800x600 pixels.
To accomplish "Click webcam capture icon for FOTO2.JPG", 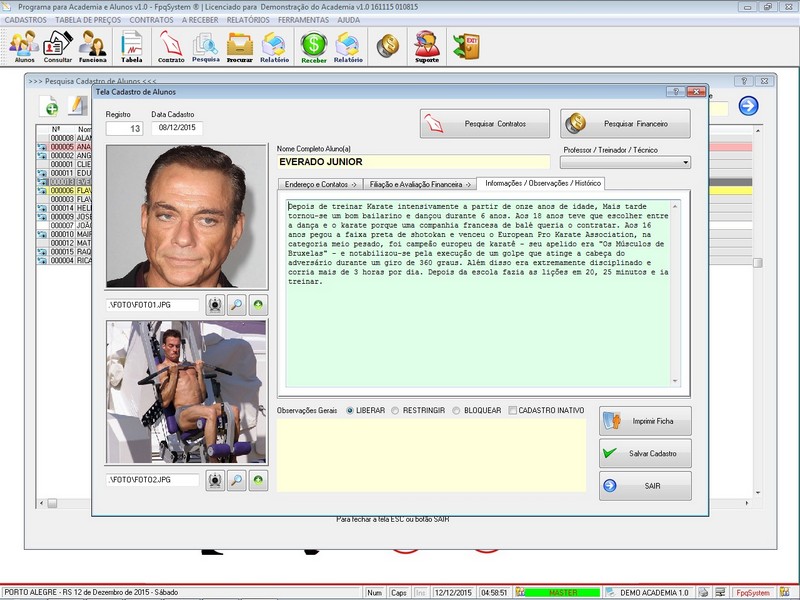I will 215,480.
